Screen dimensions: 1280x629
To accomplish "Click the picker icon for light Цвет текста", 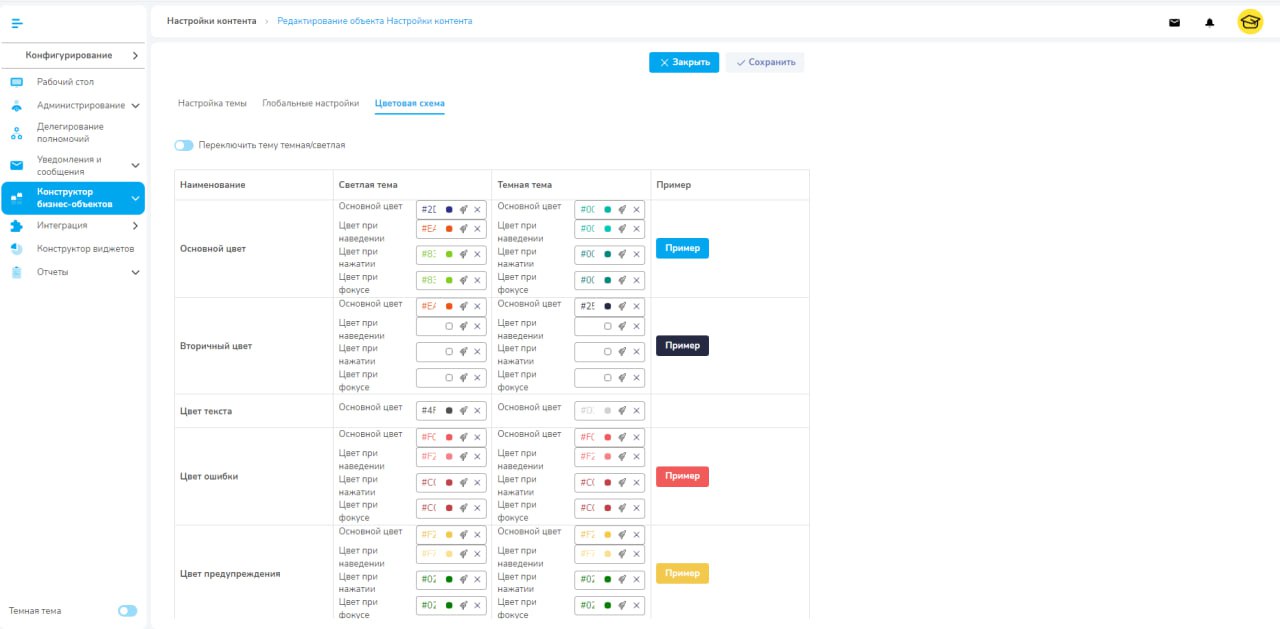I will pyautogui.click(x=463, y=411).
